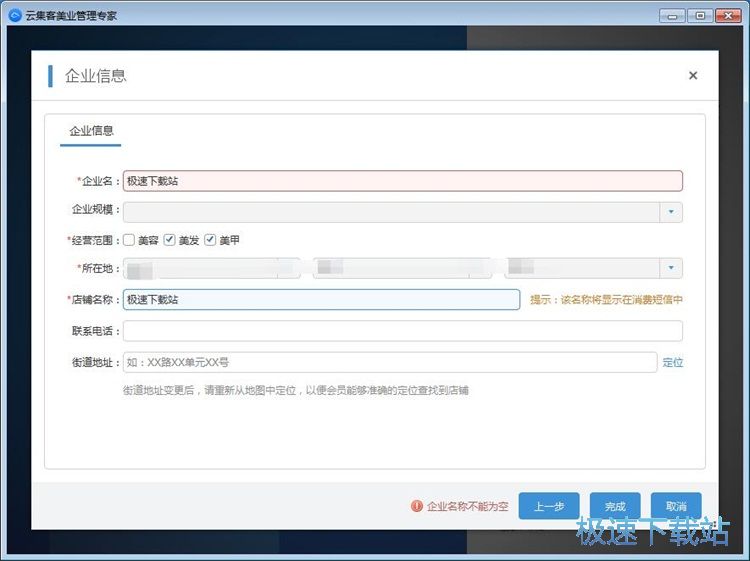The height and width of the screenshot is (561, 750).
Task: Expand the 企业规模 dropdown arrow
Action: point(671,212)
